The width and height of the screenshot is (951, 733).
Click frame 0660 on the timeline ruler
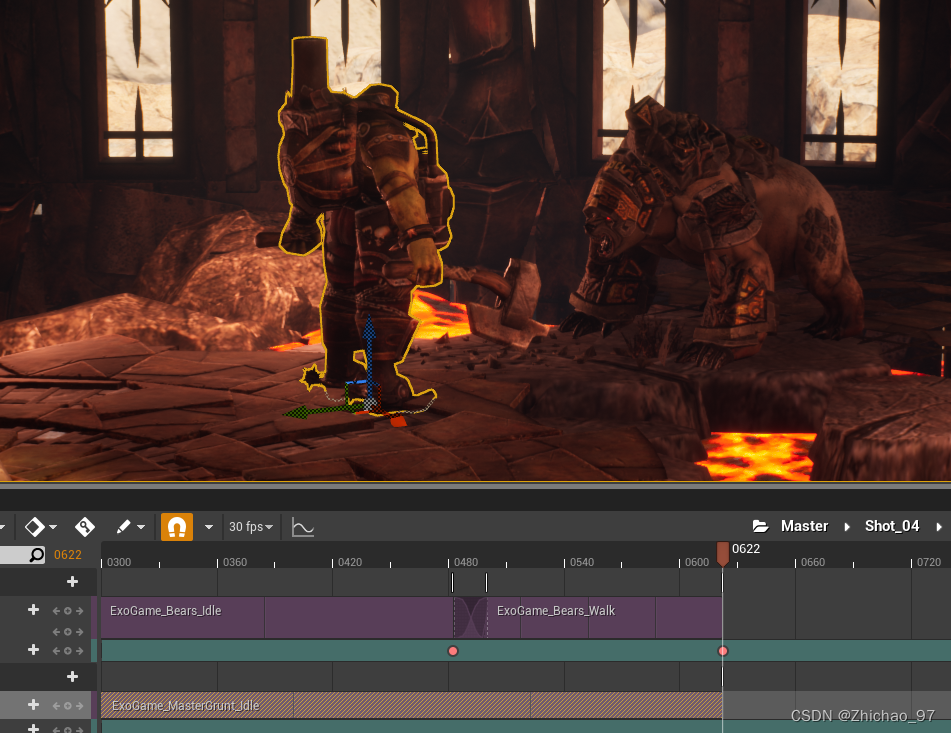(813, 562)
